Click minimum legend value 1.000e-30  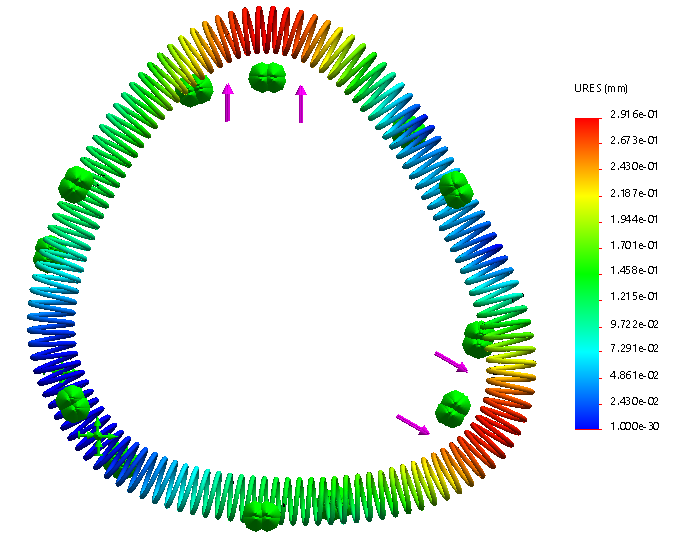[634, 426]
